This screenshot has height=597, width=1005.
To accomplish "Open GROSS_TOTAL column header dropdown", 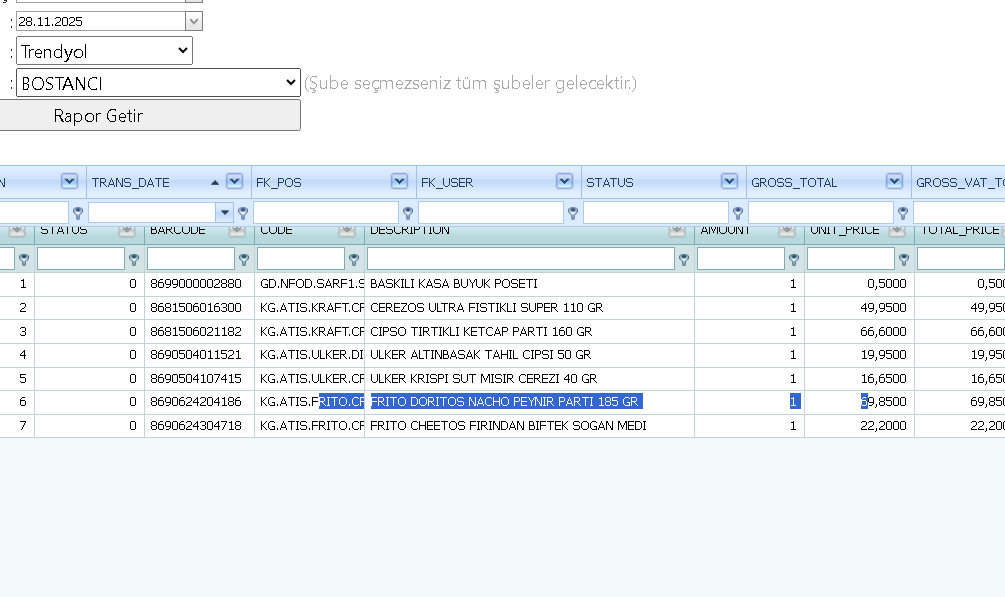I will pos(894,181).
